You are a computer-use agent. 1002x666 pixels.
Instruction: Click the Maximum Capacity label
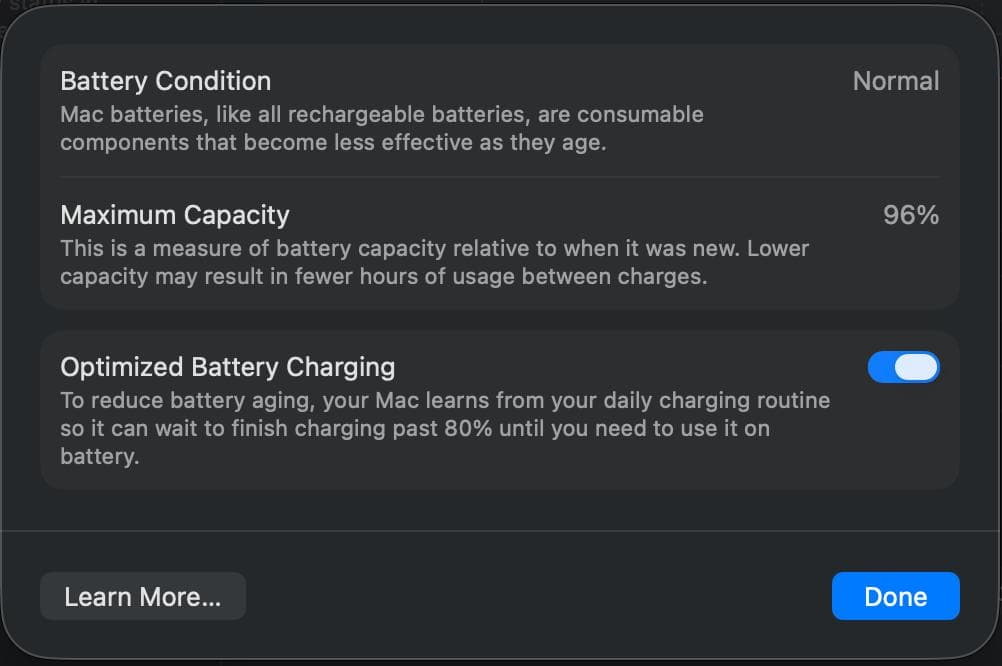coord(175,215)
